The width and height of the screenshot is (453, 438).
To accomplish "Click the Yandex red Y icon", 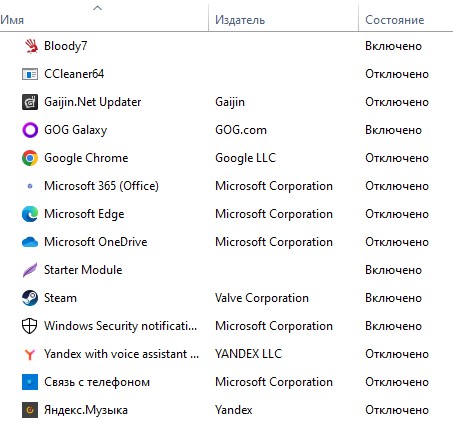I will tap(30, 354).
